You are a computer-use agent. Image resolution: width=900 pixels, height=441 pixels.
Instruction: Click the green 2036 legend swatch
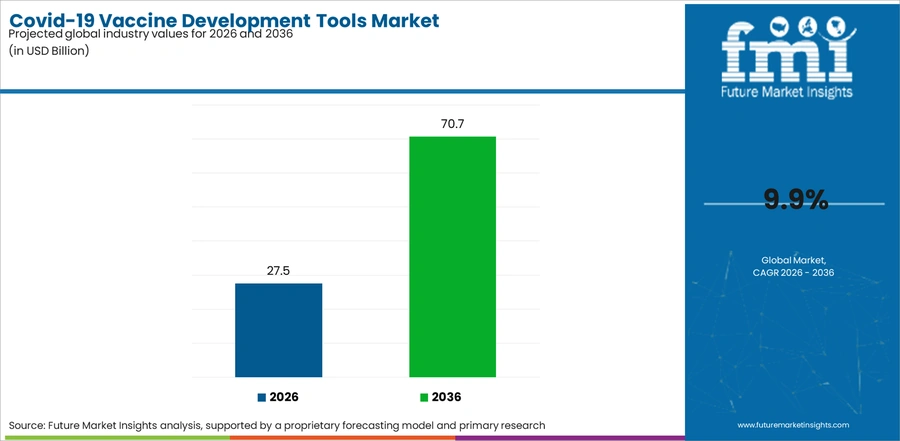point(424,397)
